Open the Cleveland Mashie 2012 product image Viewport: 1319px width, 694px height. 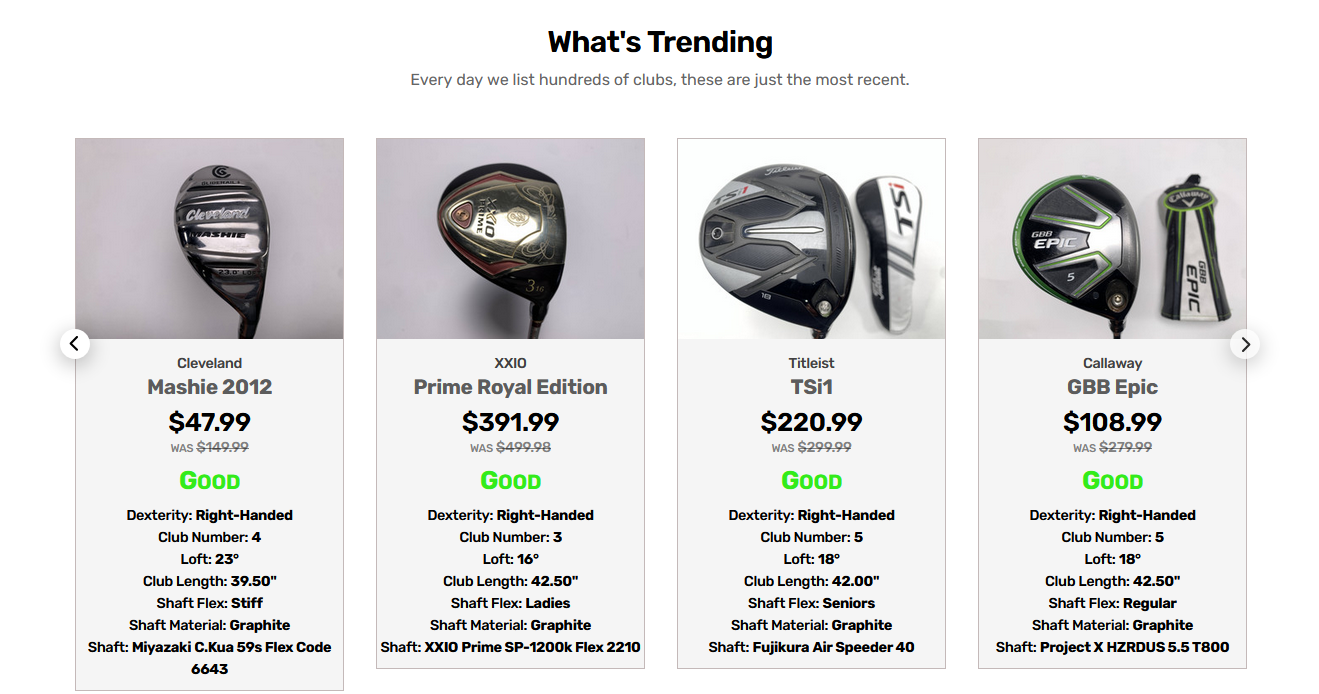(x=209, y=237)
